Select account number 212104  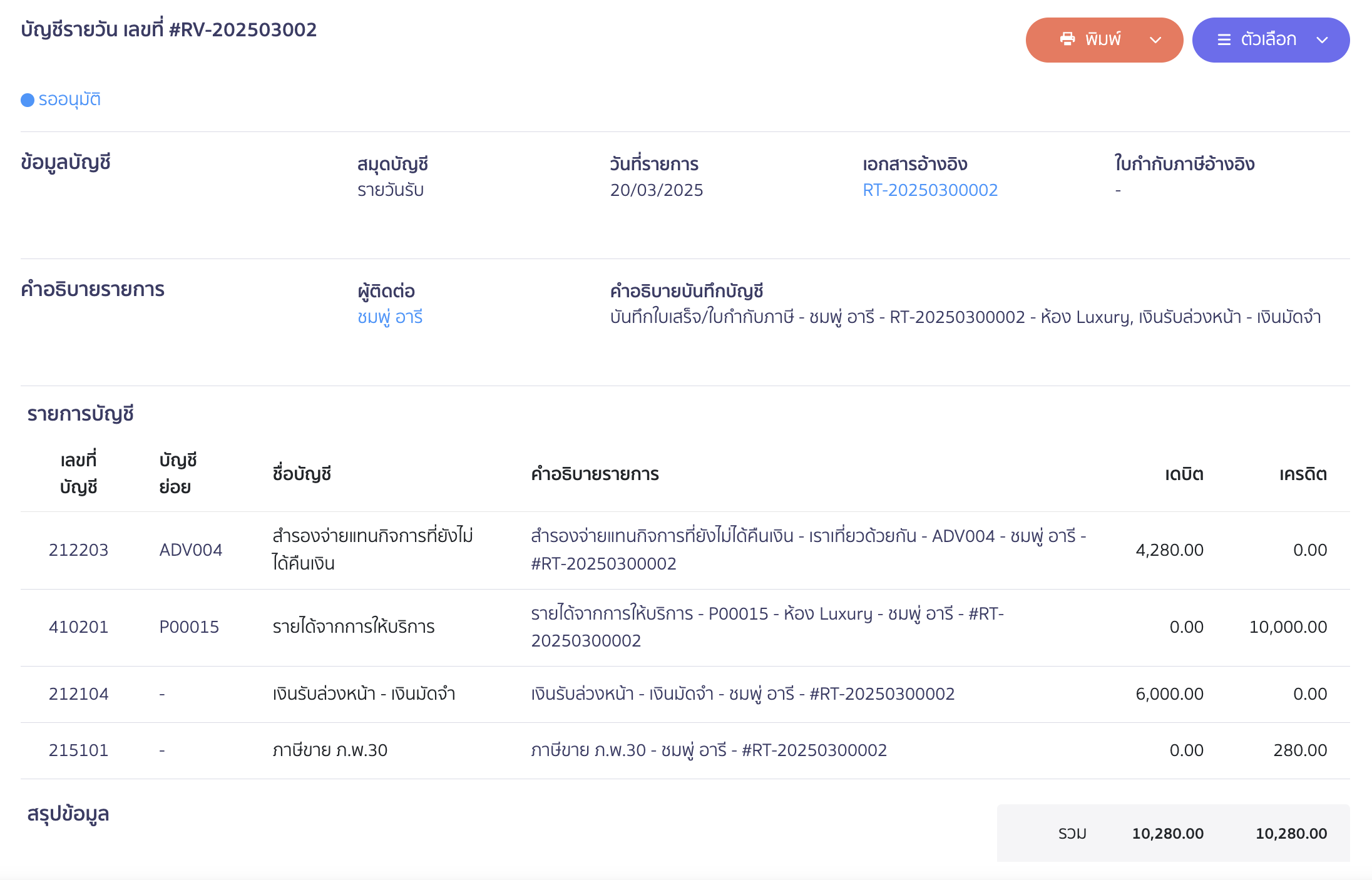point(79,694)
